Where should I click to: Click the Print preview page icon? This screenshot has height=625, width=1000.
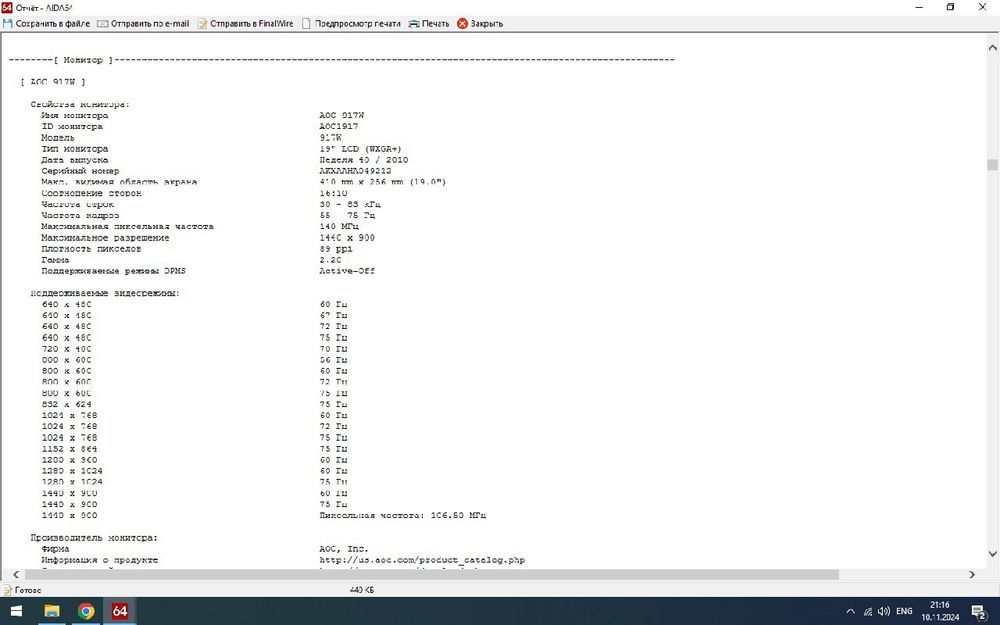[306, 24]
